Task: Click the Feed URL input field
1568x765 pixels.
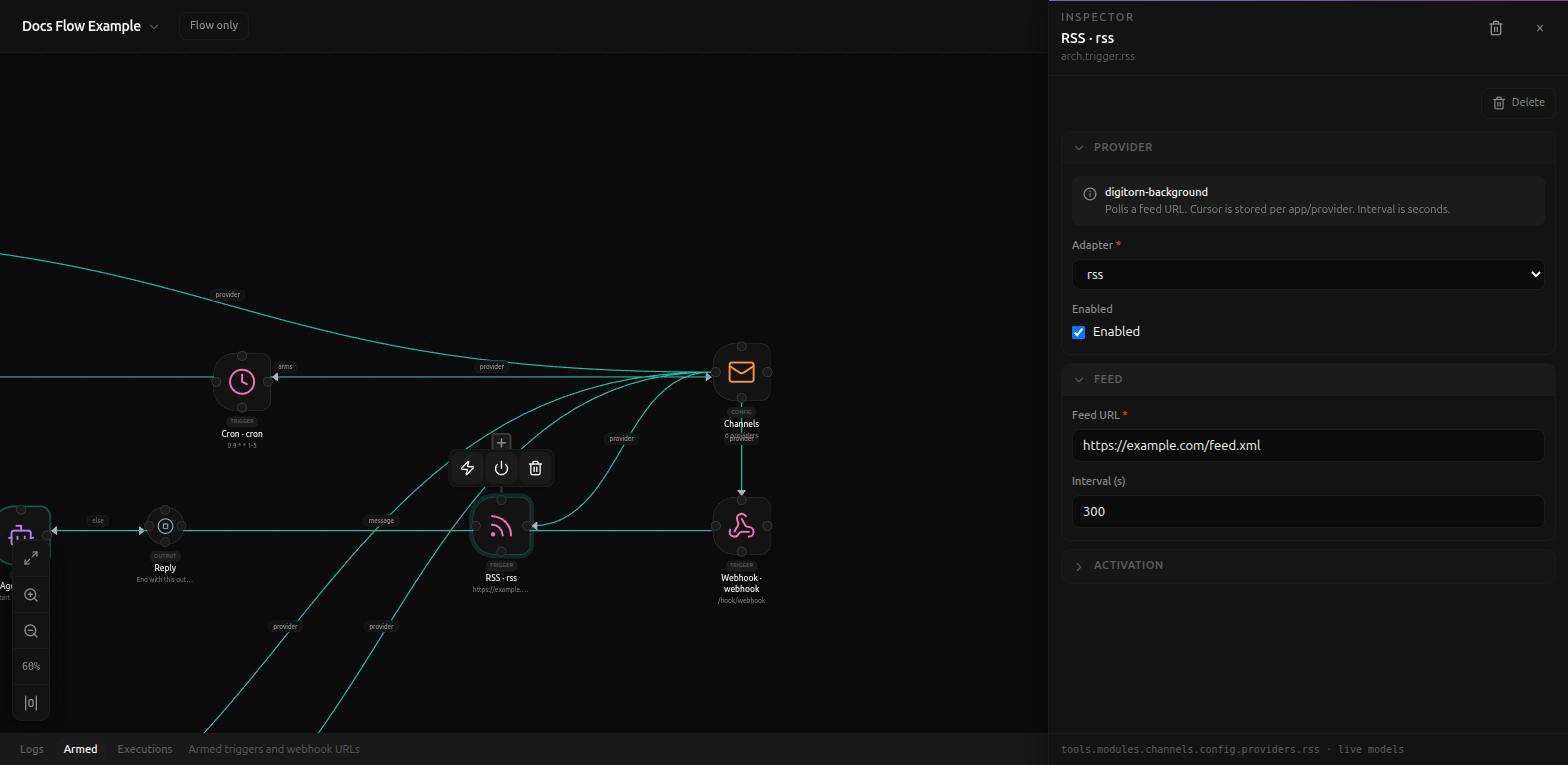Action: click(x=1308, y=445)
